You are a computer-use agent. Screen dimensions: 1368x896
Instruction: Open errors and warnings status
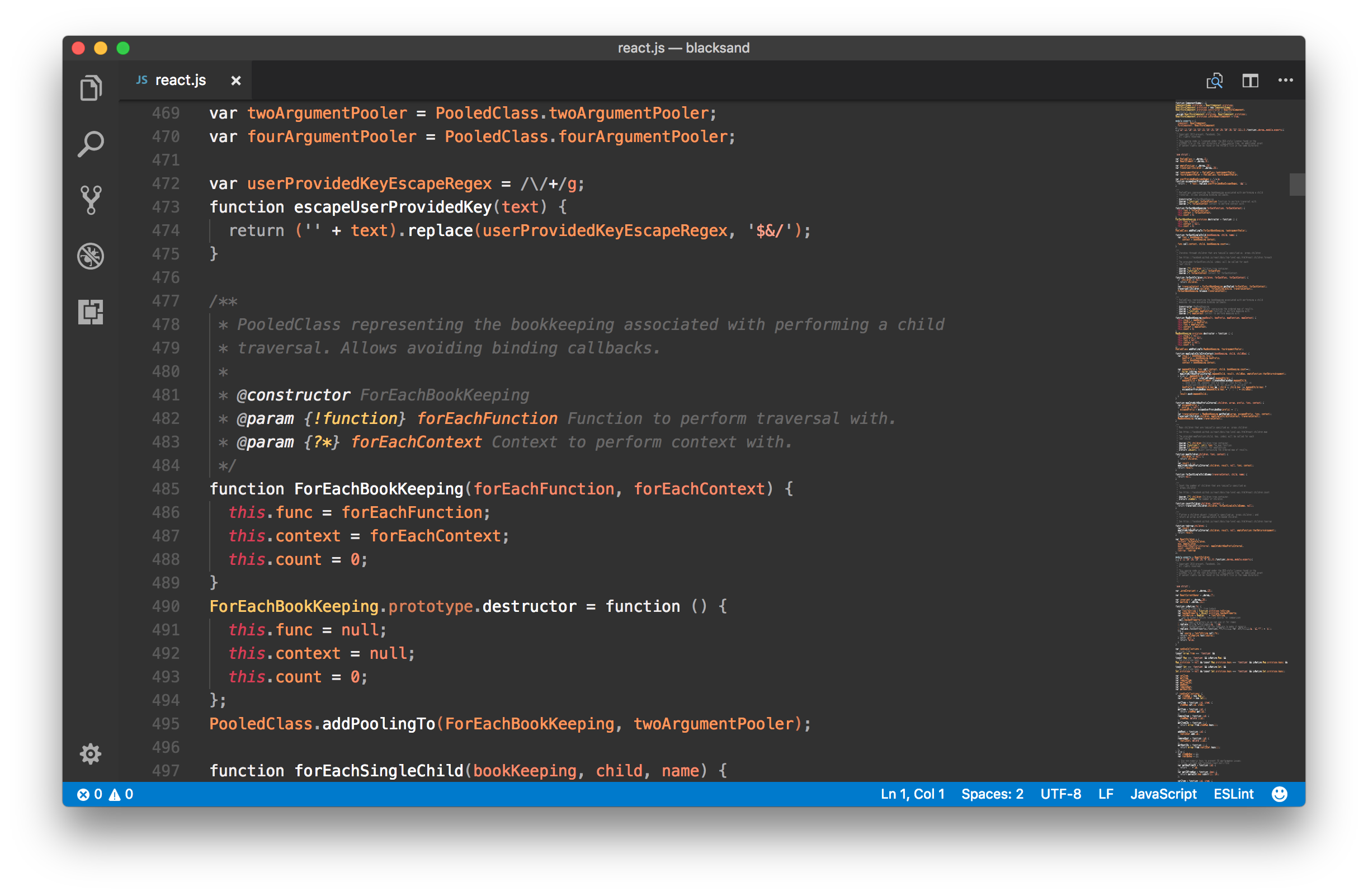105,794
